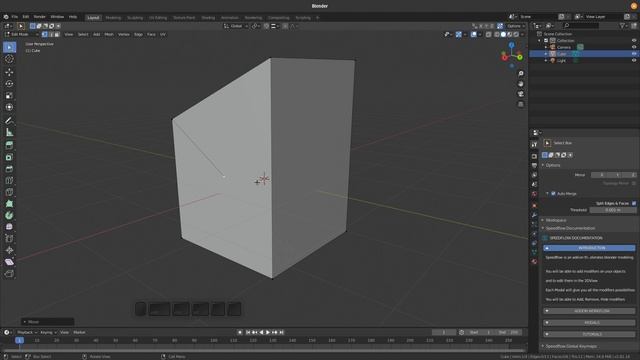Toggle Split Edges & Faces checkbox
The image size is (640, 360).
[x=634, y=203]
